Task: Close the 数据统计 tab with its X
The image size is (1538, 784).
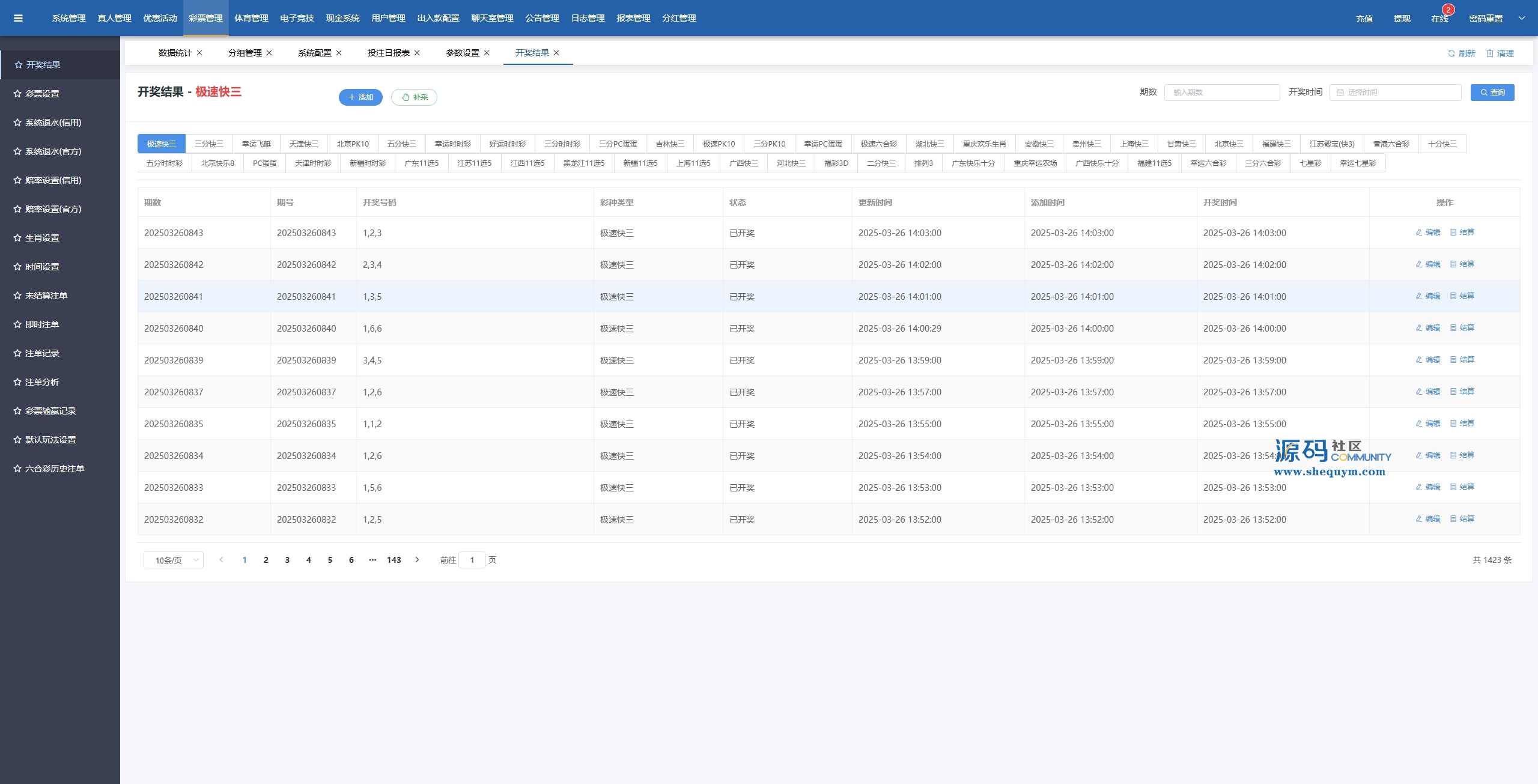Action: (x=199, y=53)
